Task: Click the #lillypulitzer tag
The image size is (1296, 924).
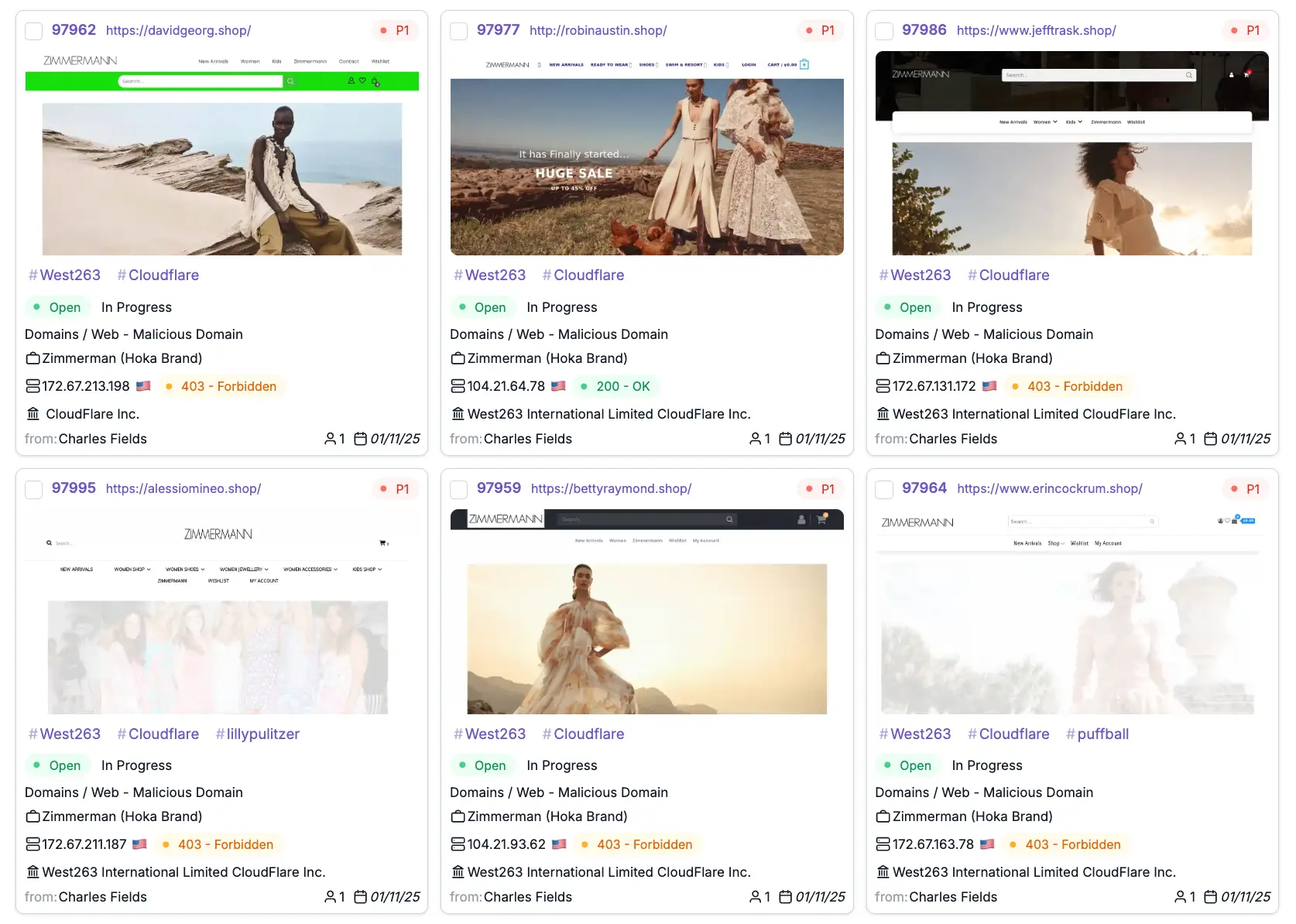Action: point(257,734)
